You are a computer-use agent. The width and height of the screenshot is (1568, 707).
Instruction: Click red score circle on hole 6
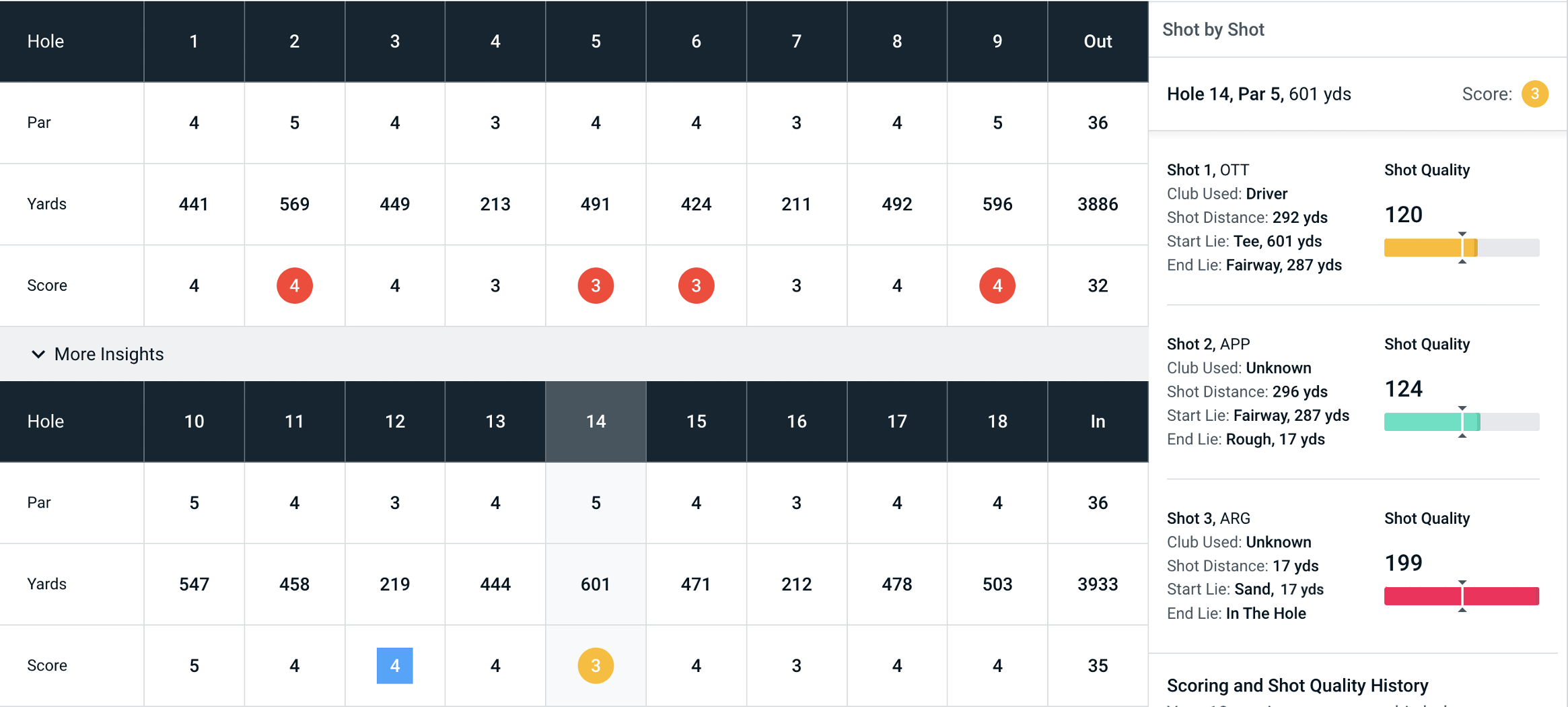click(x=696, y=285)
